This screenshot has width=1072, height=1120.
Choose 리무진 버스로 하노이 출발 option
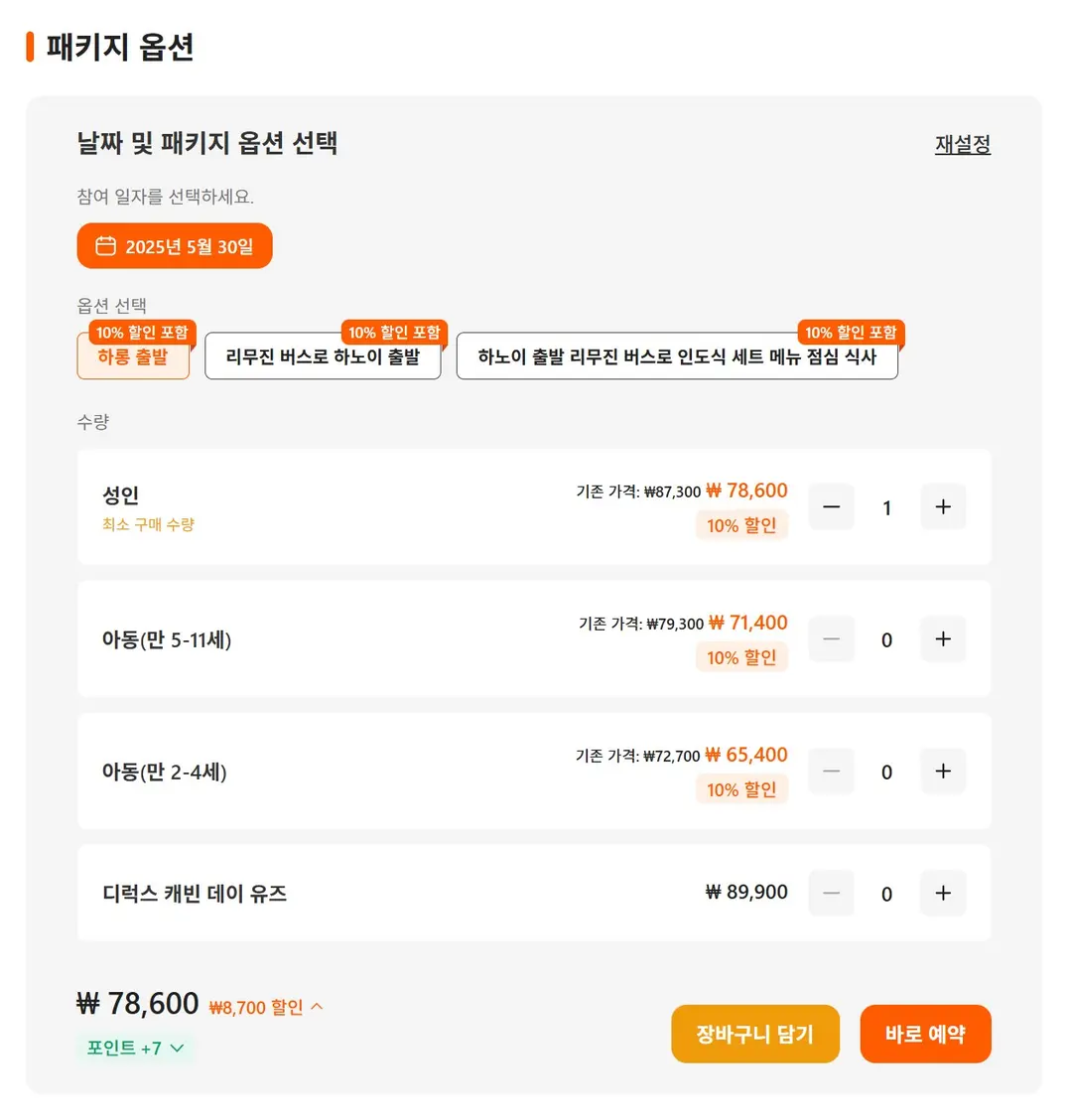(x=323, y=355)
